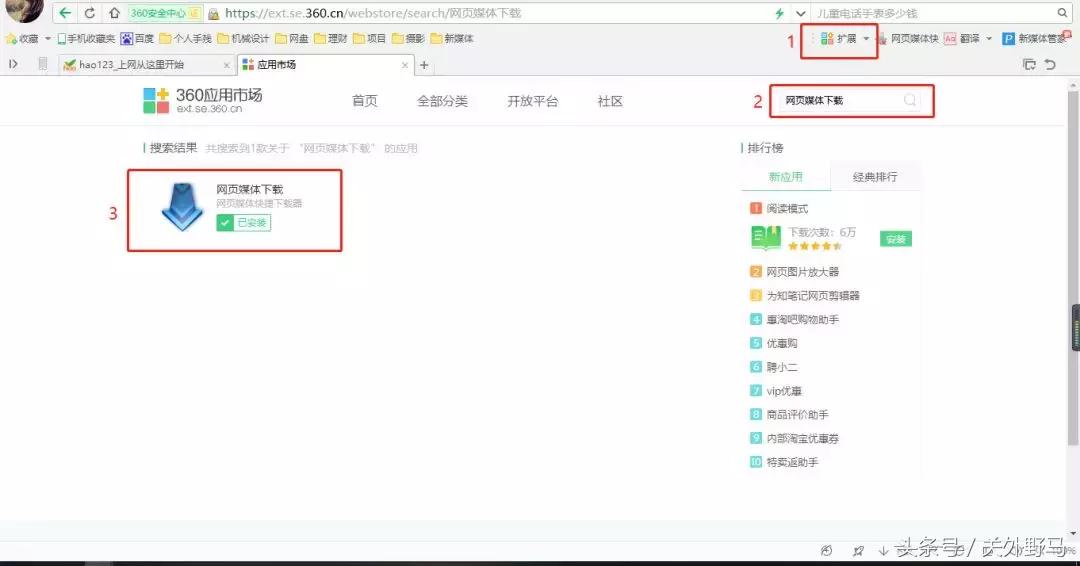This screenshot has width=1080, height=566.
Task: Click the 扩展 extensions button
Action: 838,39
